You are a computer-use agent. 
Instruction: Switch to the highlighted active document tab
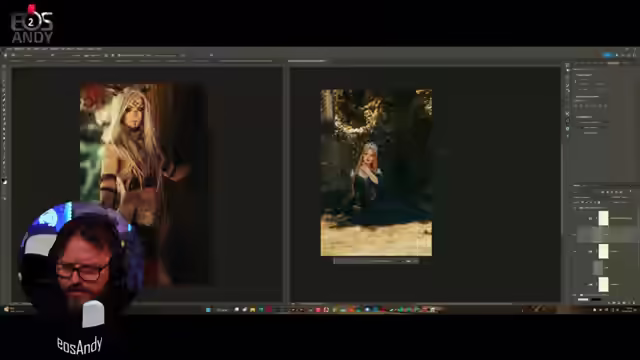click(307, 61)
